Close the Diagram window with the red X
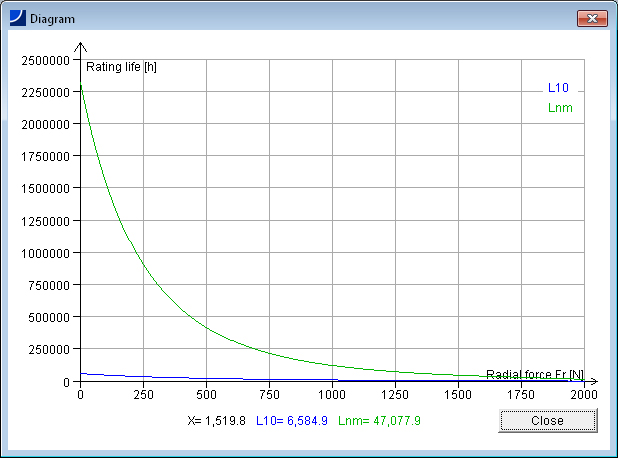This screenshot has width=618, height=458. pyautogui.click(x=593, y=19)
